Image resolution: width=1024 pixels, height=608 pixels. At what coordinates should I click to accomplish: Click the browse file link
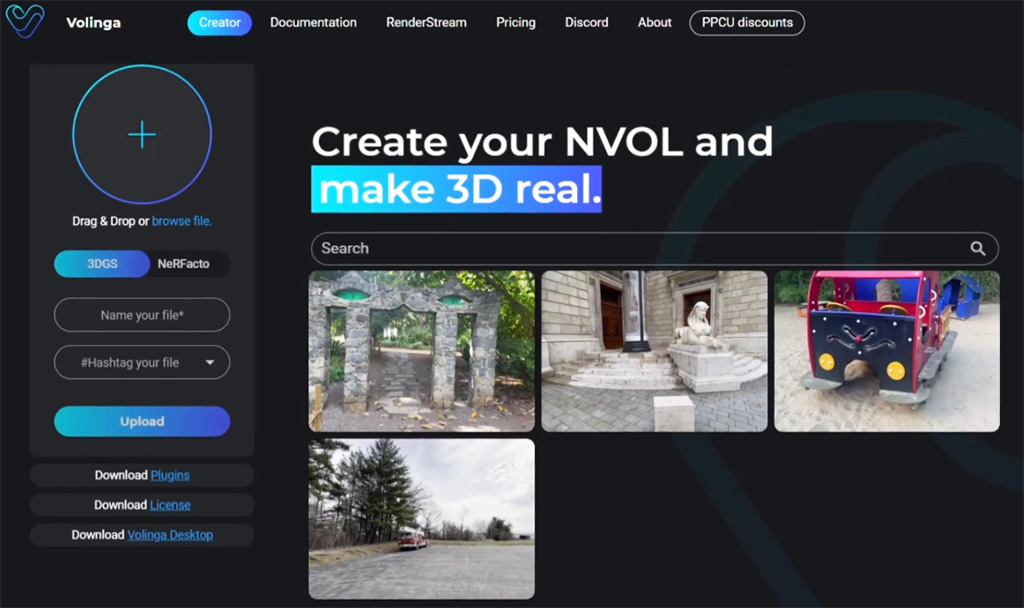pos(182,221)
